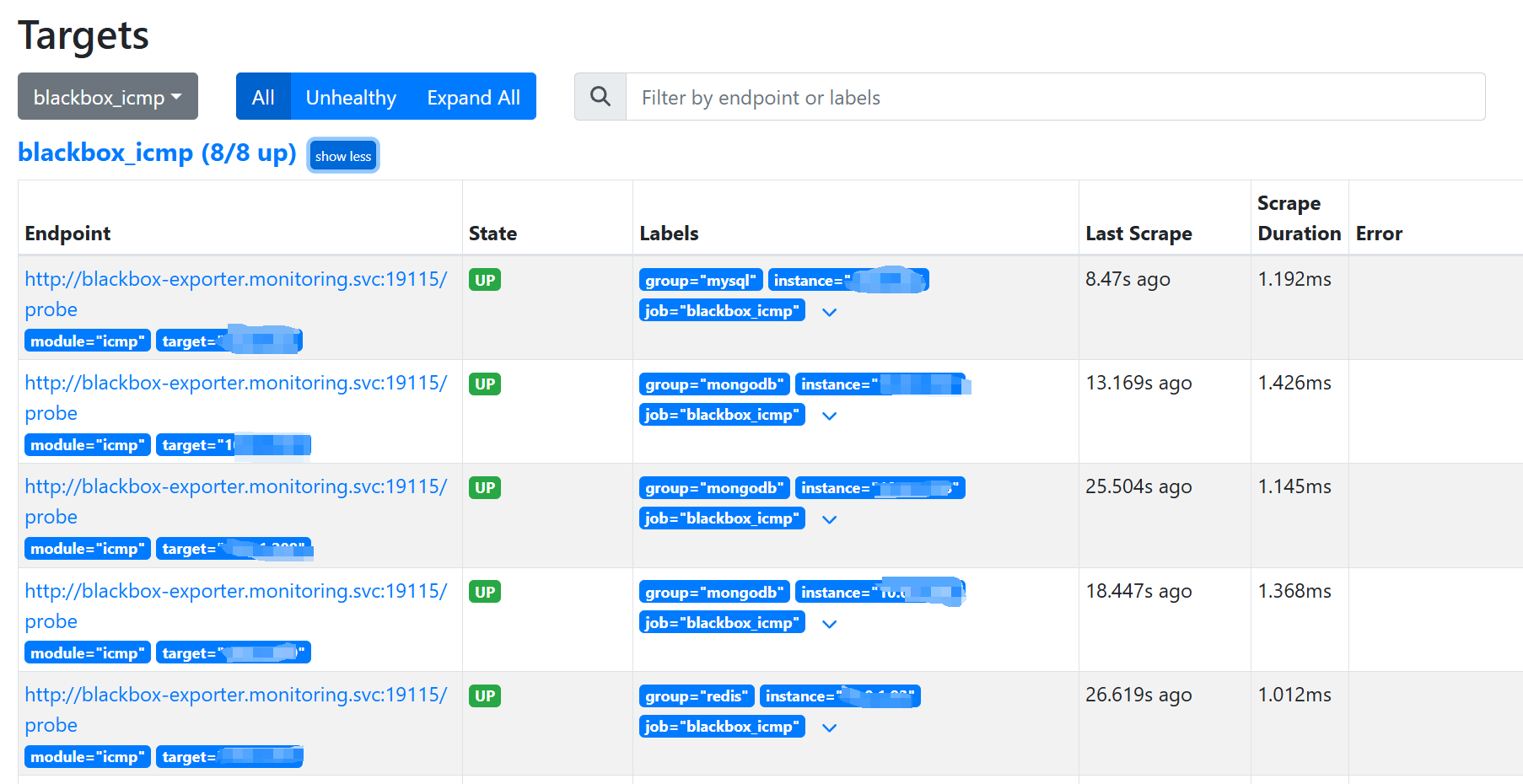
Task: Expand labels chevron in 25.504s ago row
Action: click(830, 519)
